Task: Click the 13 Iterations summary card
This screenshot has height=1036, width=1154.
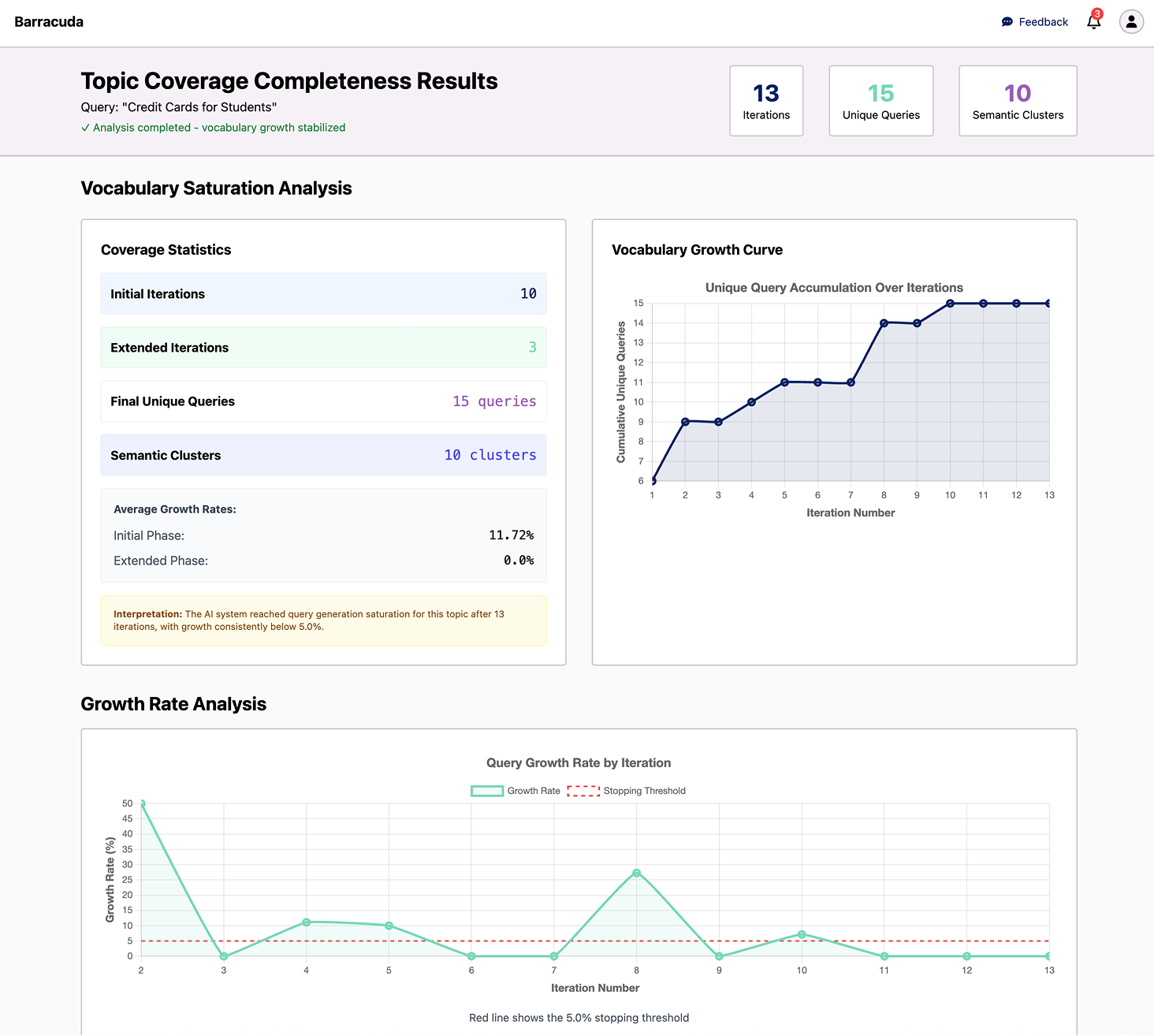Action: [766, 101]
